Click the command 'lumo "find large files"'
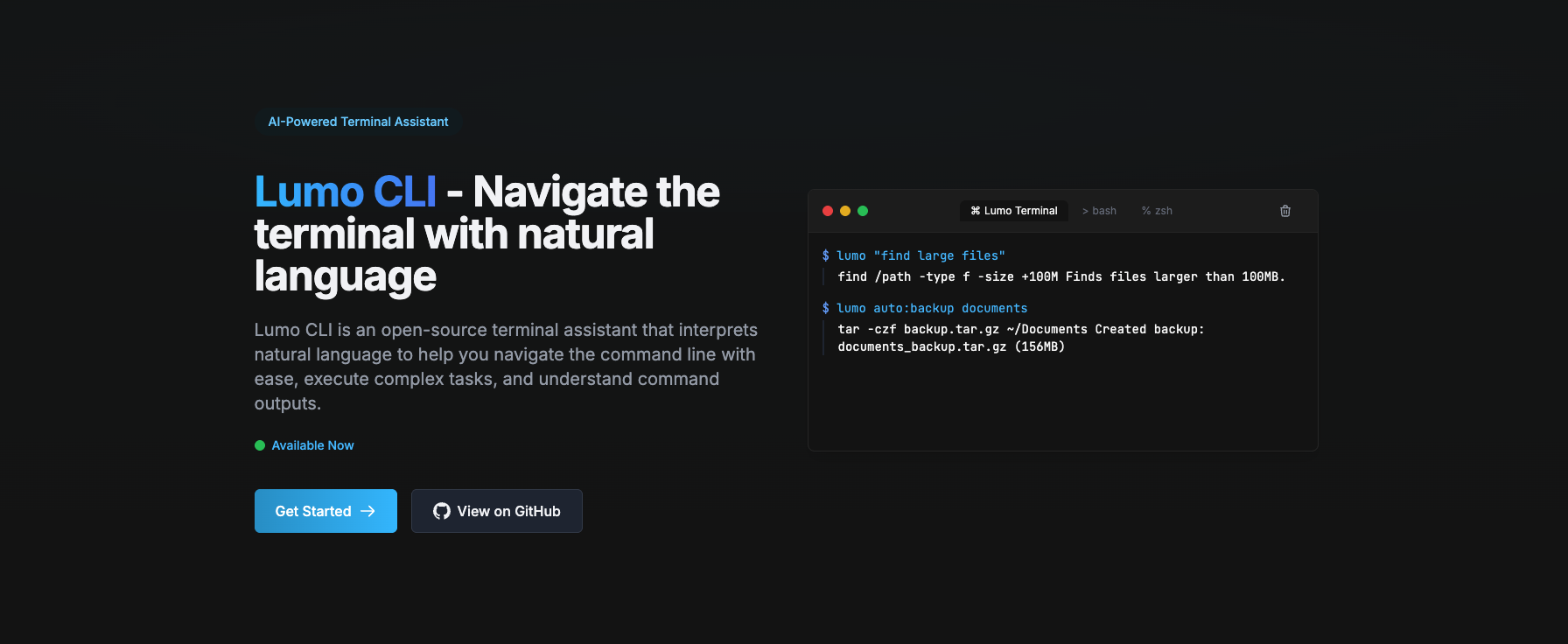 (920, 255)
